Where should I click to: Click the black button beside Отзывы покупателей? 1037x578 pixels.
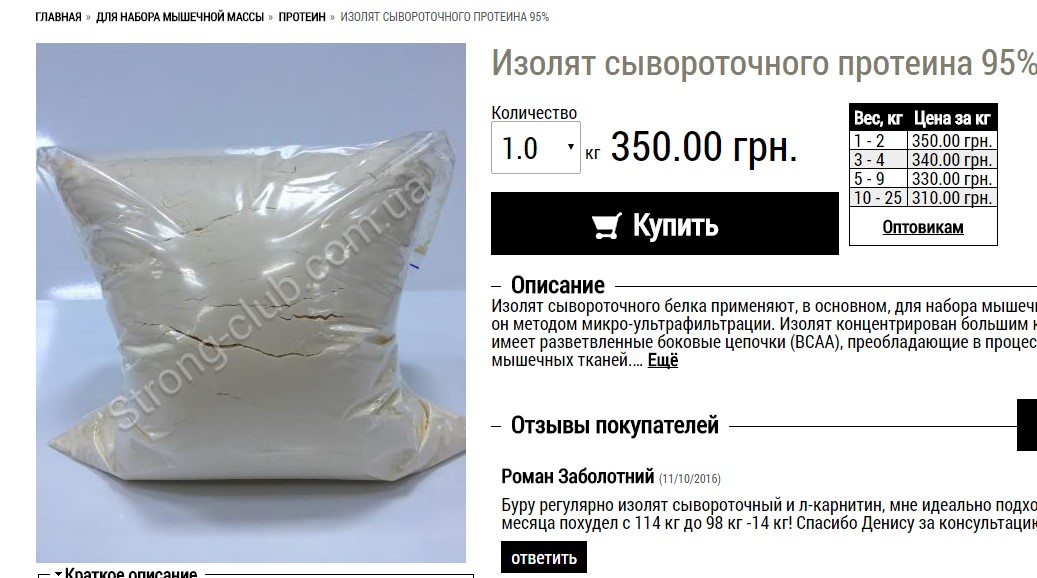pyautogui.click(x=1027, y=425)
